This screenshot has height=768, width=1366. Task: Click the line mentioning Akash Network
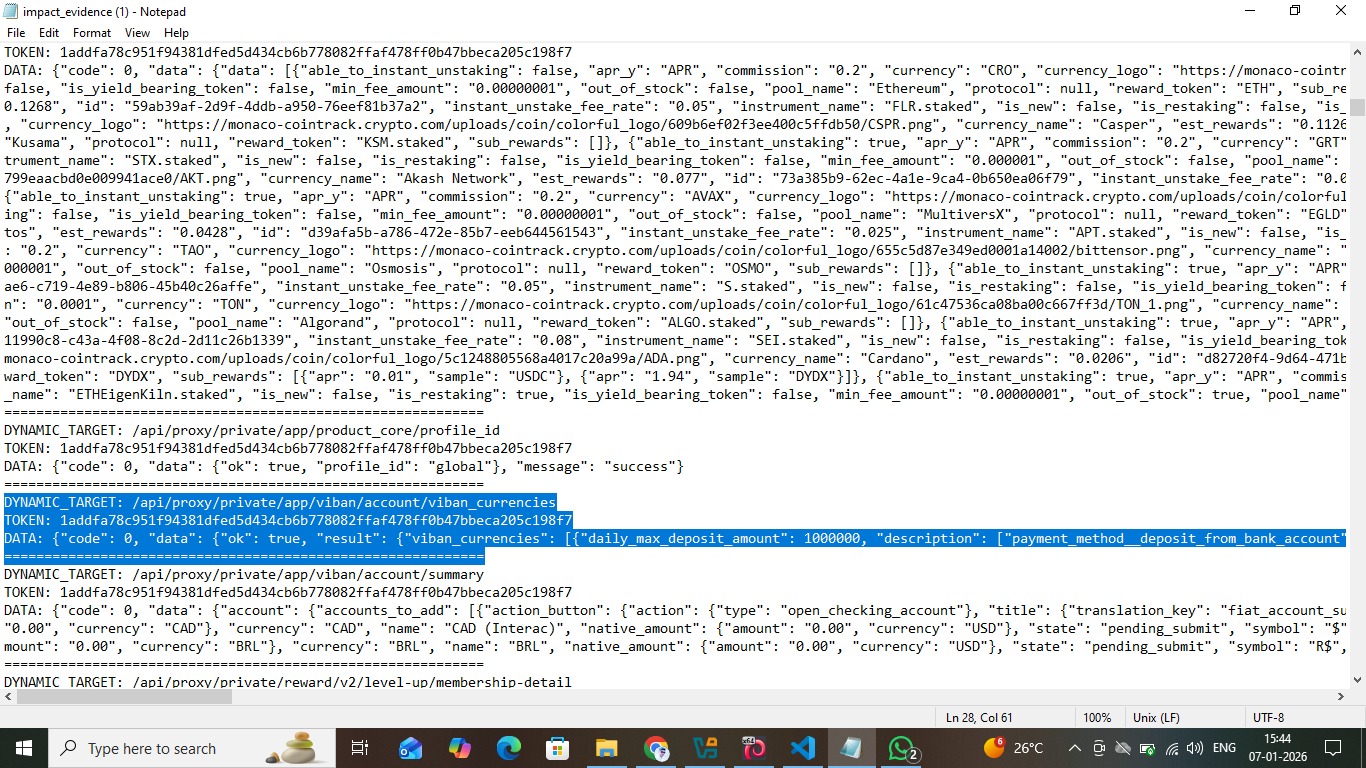click(x=675, y=178)
